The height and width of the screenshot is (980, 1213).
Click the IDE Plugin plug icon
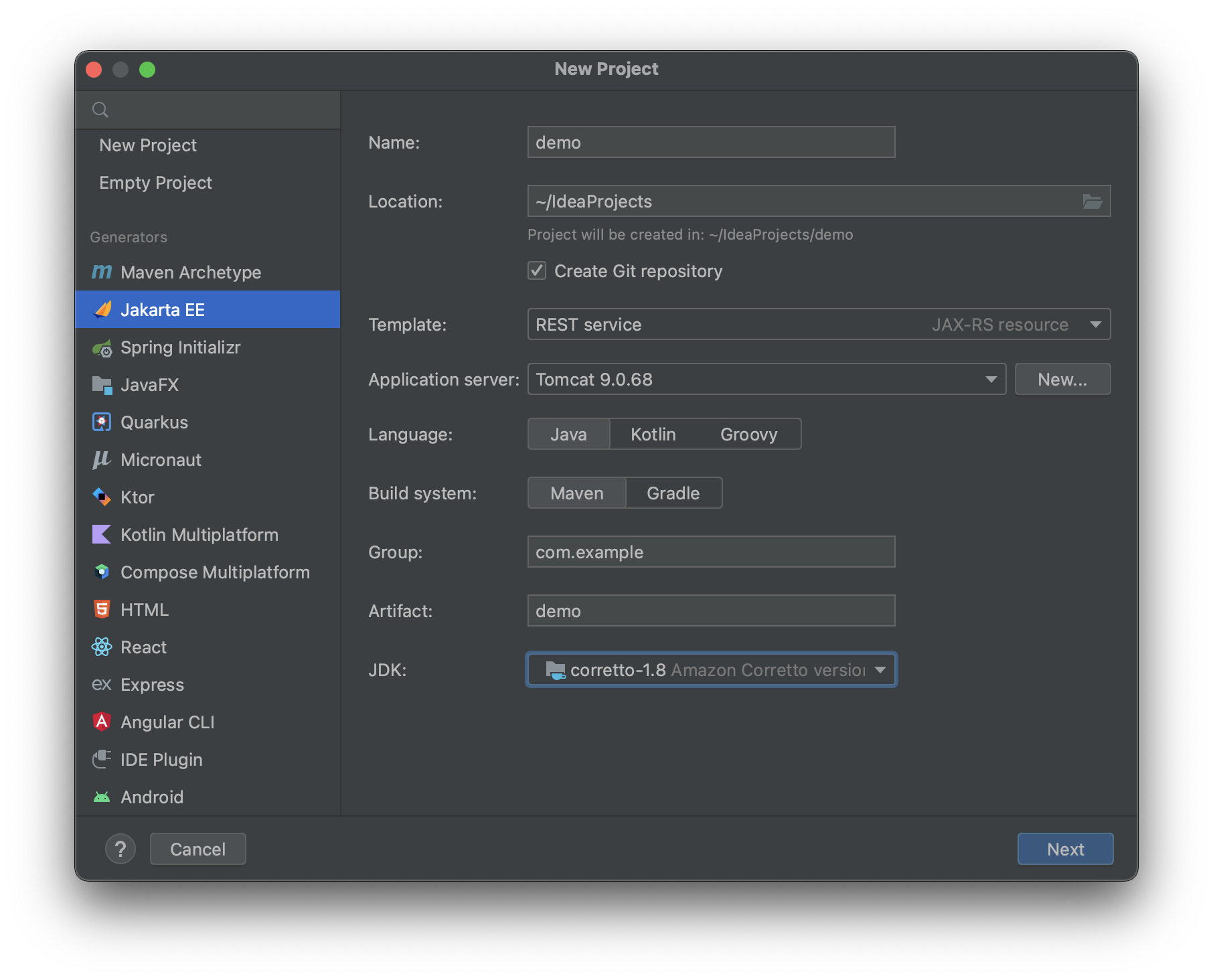[x=102, y=759]
